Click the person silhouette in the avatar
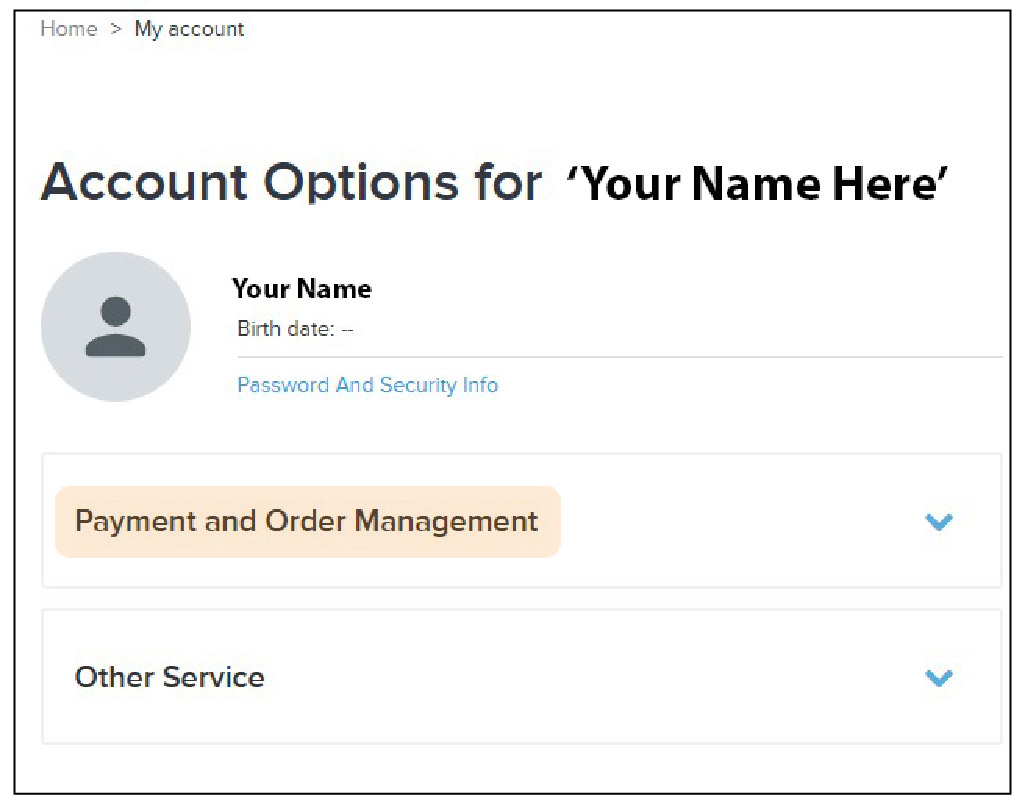 click(x=115, y=327)
